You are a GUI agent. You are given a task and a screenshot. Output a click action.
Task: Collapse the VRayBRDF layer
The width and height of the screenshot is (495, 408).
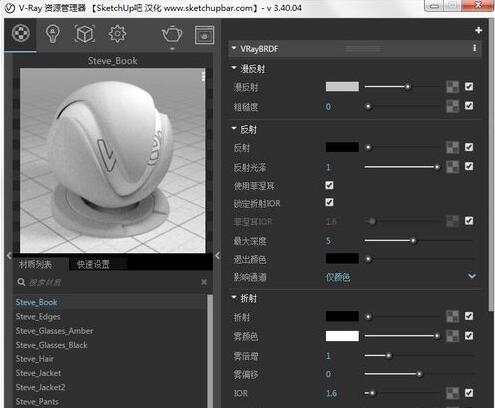coord(234,48)
